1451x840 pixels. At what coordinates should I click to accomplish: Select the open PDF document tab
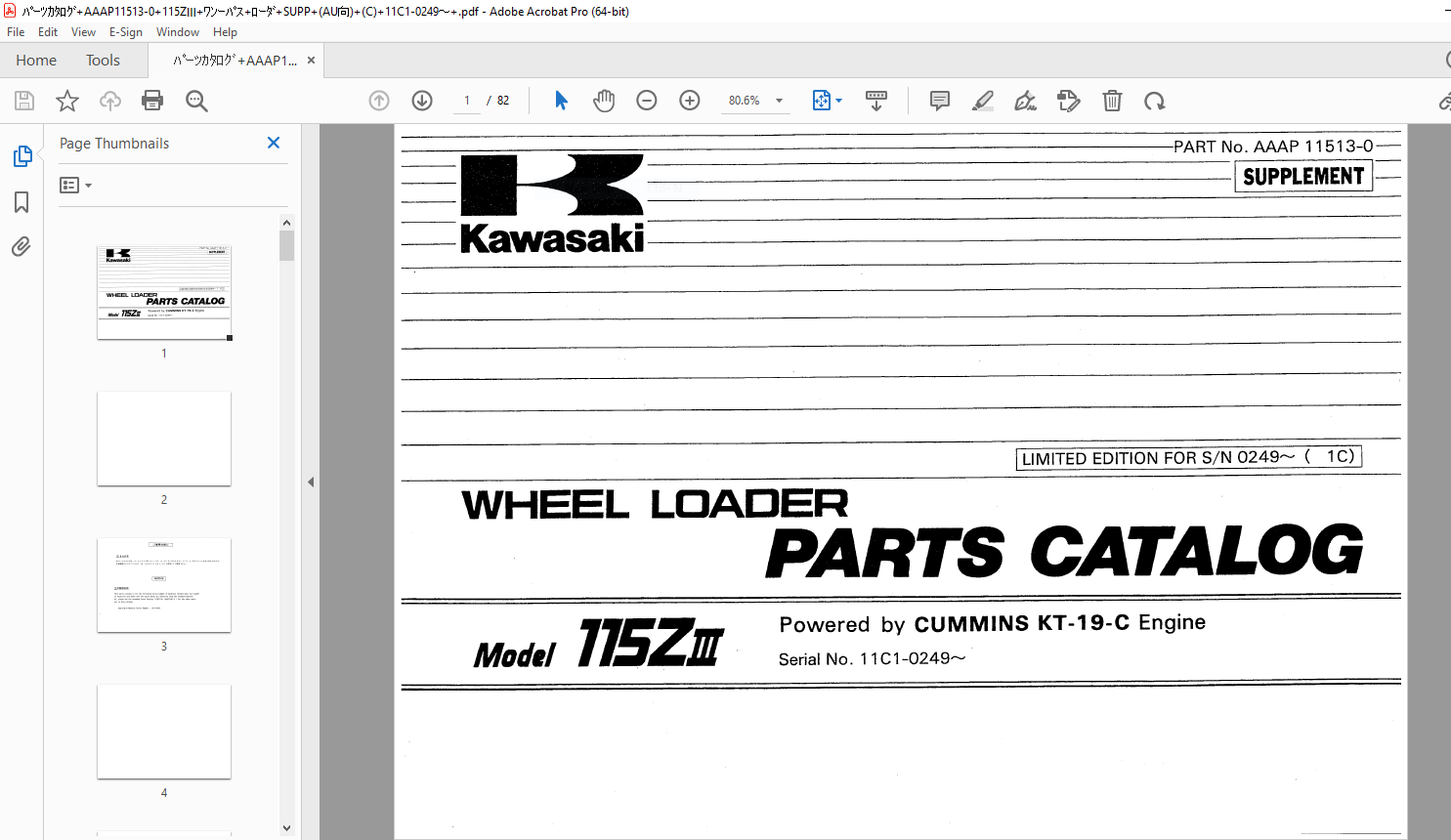[235, 61]
